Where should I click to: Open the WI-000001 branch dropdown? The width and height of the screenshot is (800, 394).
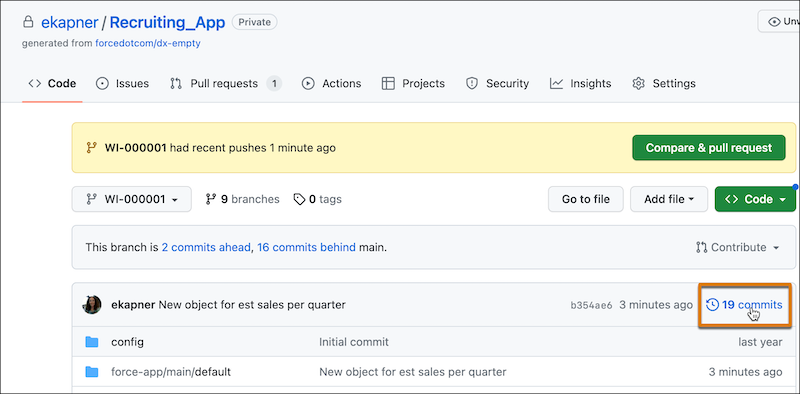click(132, 199)
